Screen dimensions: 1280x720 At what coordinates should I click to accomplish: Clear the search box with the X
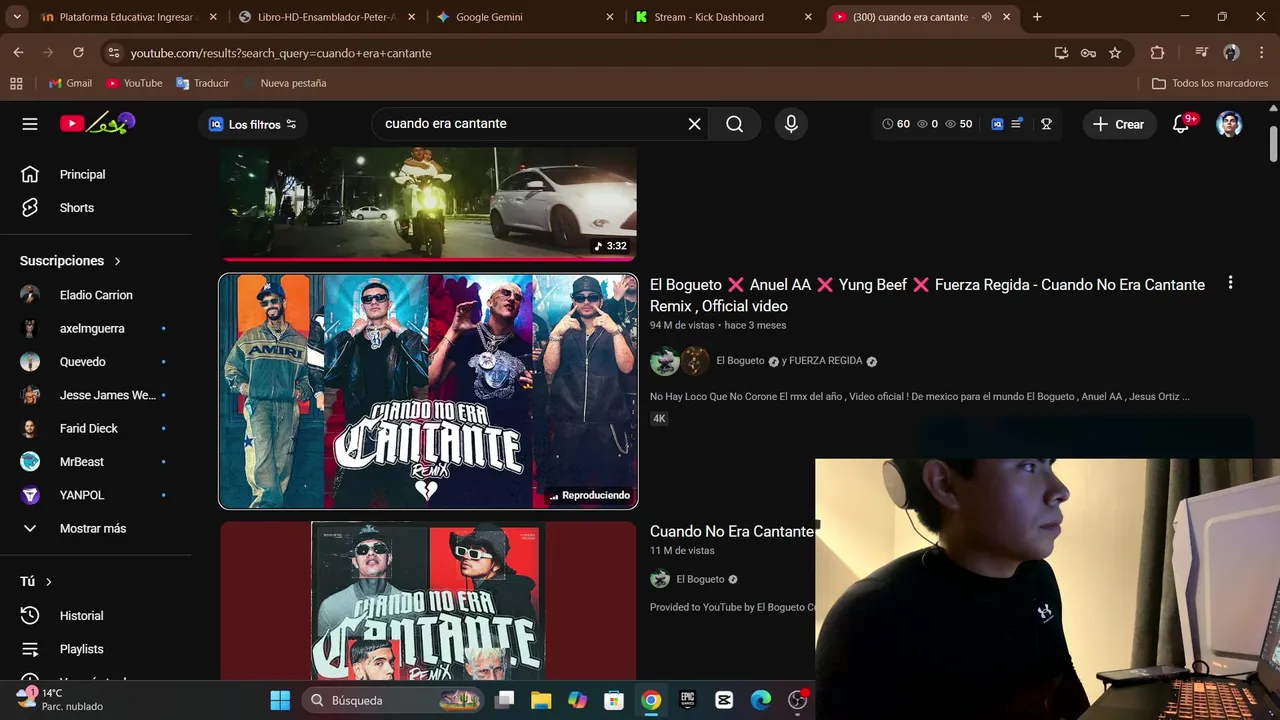click(x=694, y=124)
